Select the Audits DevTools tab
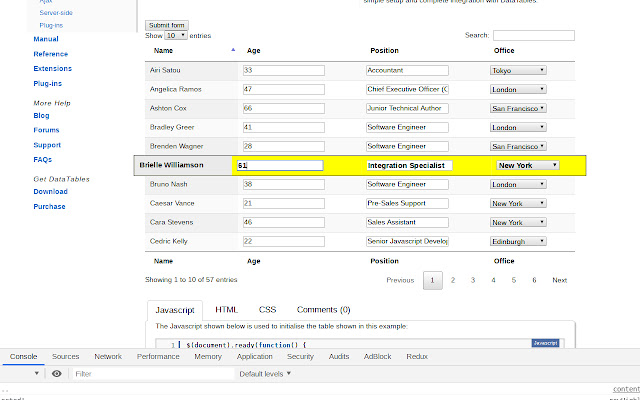The image size is (640, 400). (339, 356)
